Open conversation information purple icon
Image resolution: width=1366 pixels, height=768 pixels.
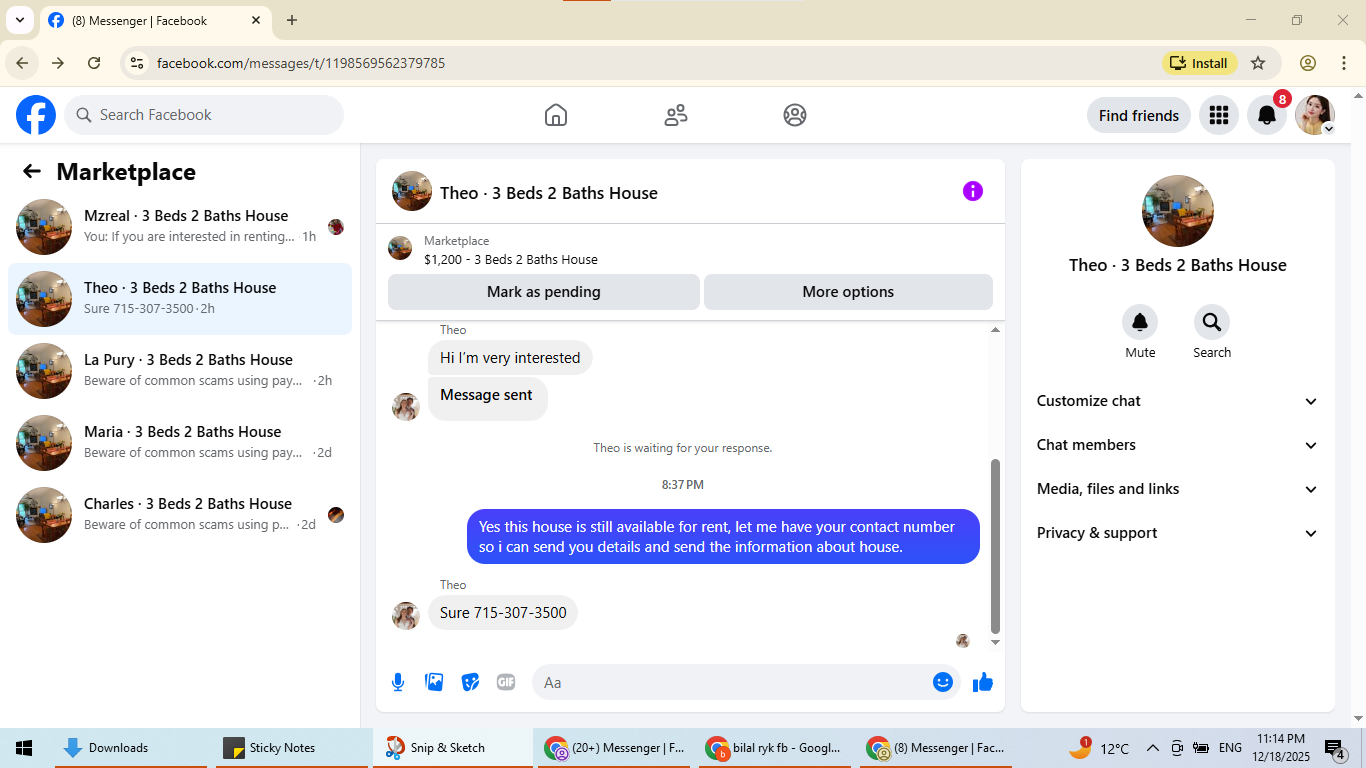973,191
